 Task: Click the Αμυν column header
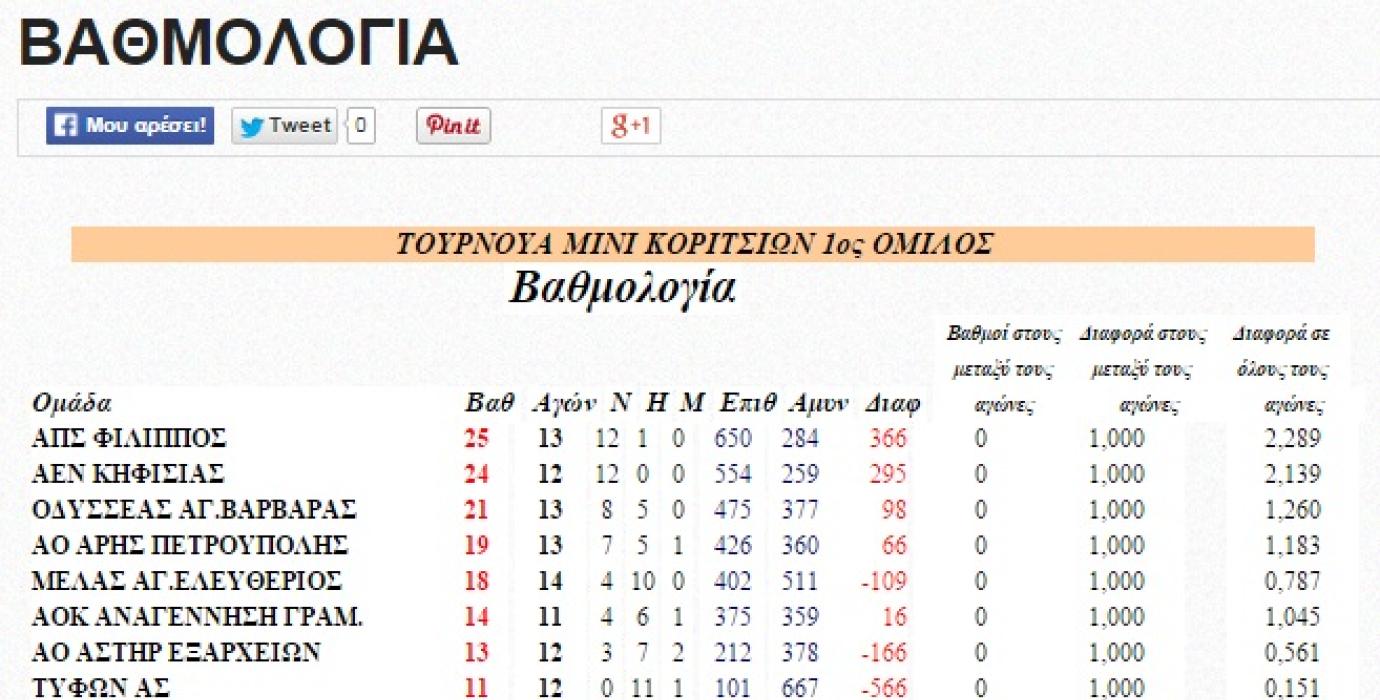[818, 403]
